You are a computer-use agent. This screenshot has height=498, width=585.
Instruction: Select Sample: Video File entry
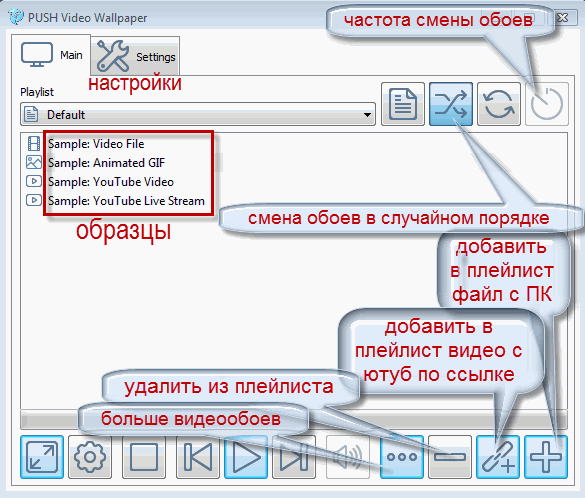(x=96, y=144)
